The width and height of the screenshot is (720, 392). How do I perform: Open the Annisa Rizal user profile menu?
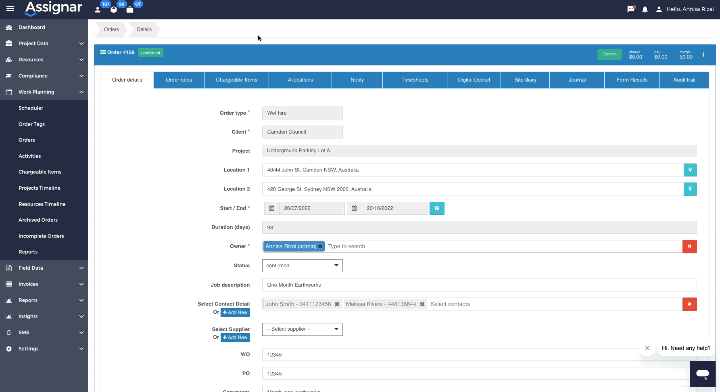(x=685, y=9)
